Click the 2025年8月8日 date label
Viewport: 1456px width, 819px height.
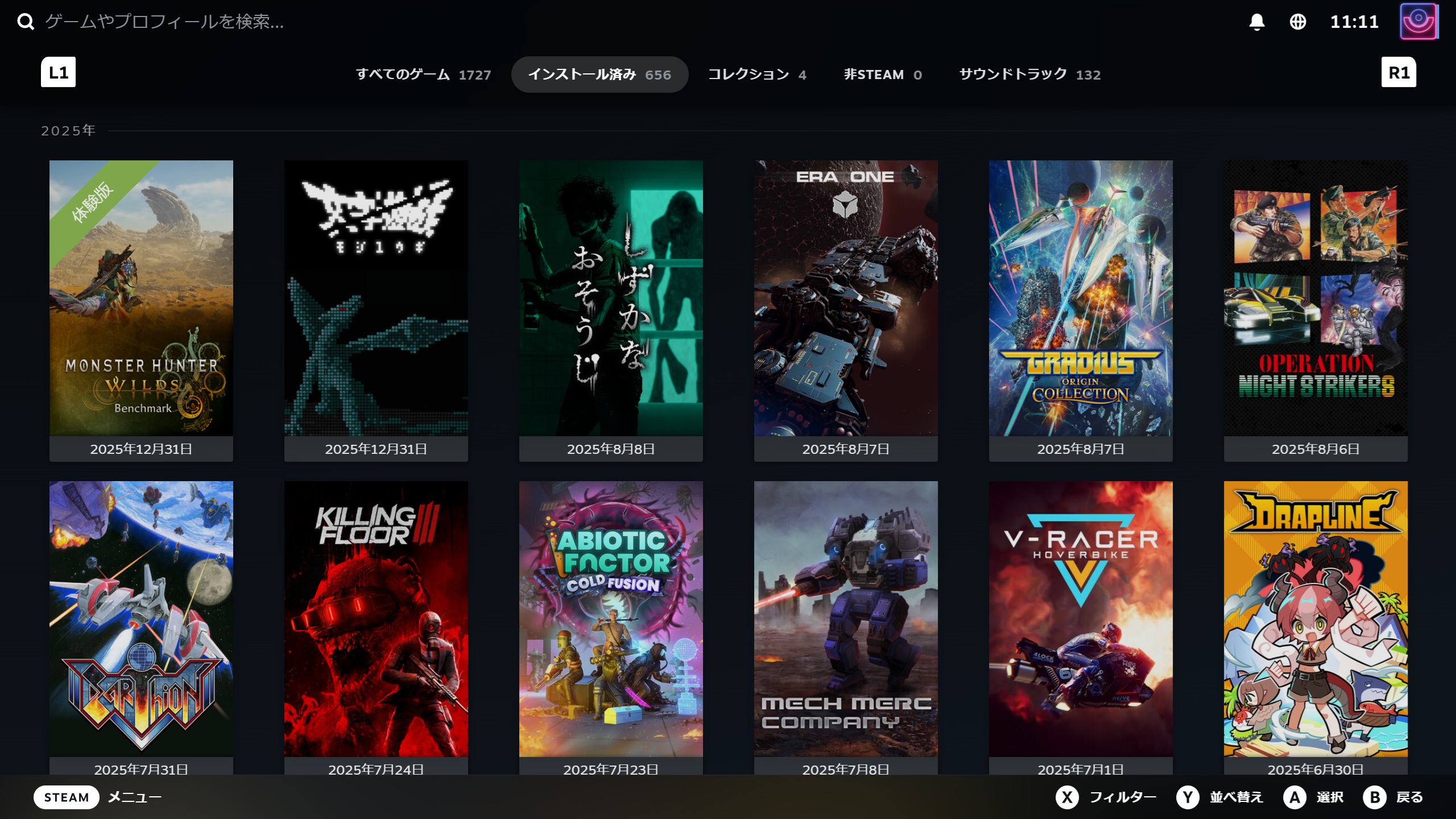[x=611, y=449]
